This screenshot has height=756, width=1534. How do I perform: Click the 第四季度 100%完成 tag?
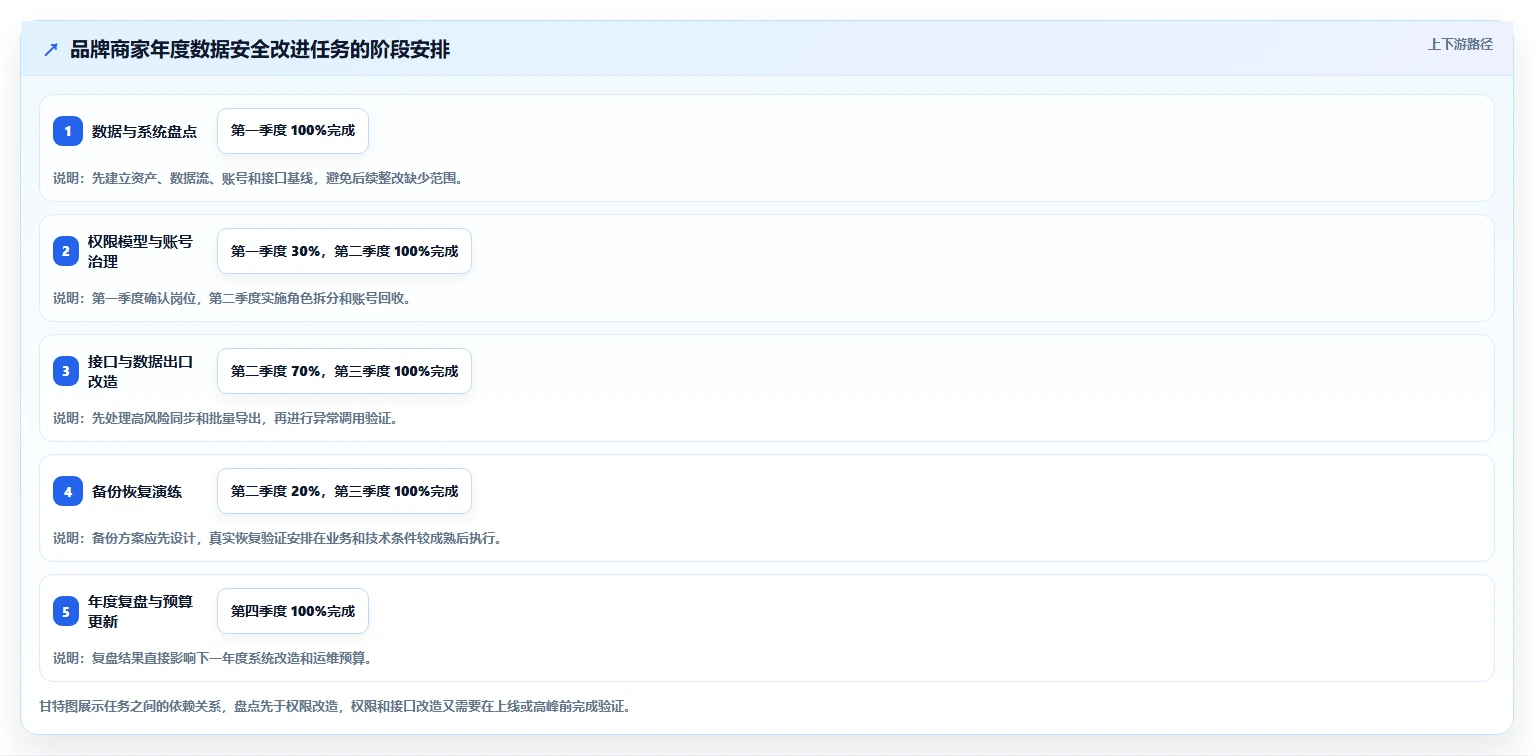point(293,611)
